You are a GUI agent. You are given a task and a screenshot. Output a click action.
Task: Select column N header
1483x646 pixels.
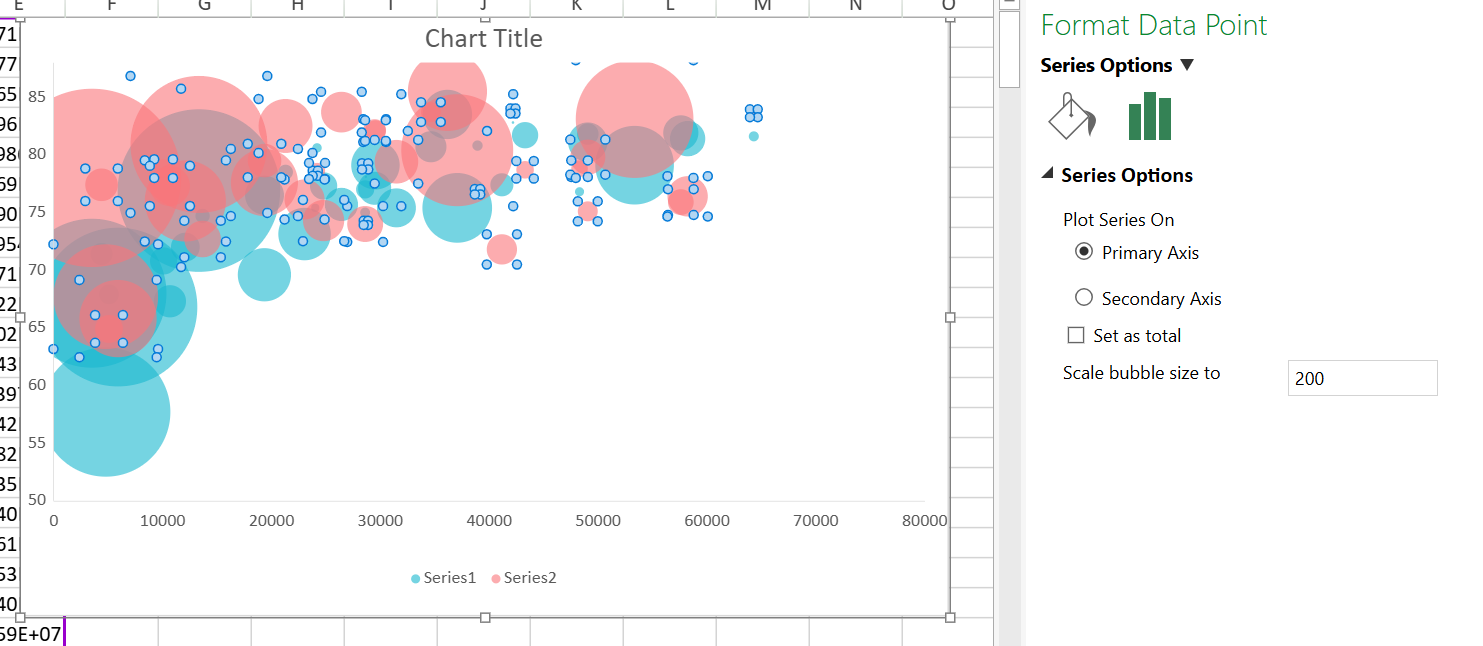(855, 7)
